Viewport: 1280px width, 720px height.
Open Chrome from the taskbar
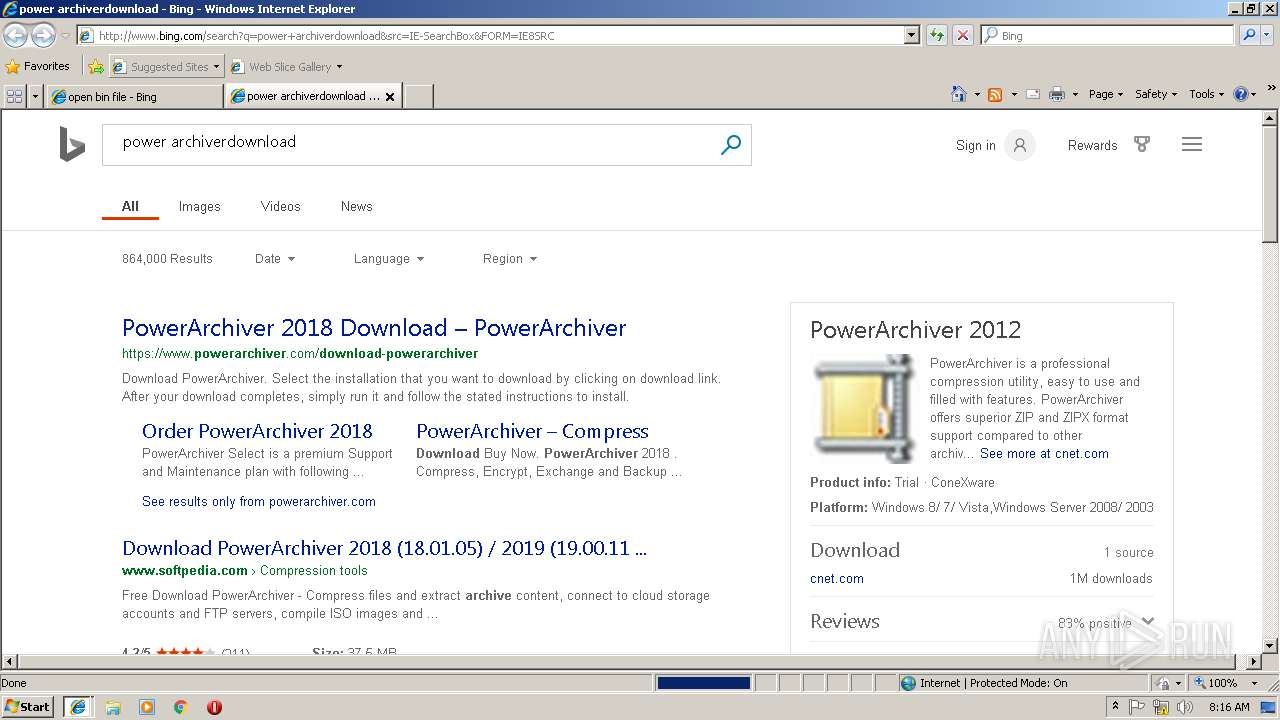181,707
